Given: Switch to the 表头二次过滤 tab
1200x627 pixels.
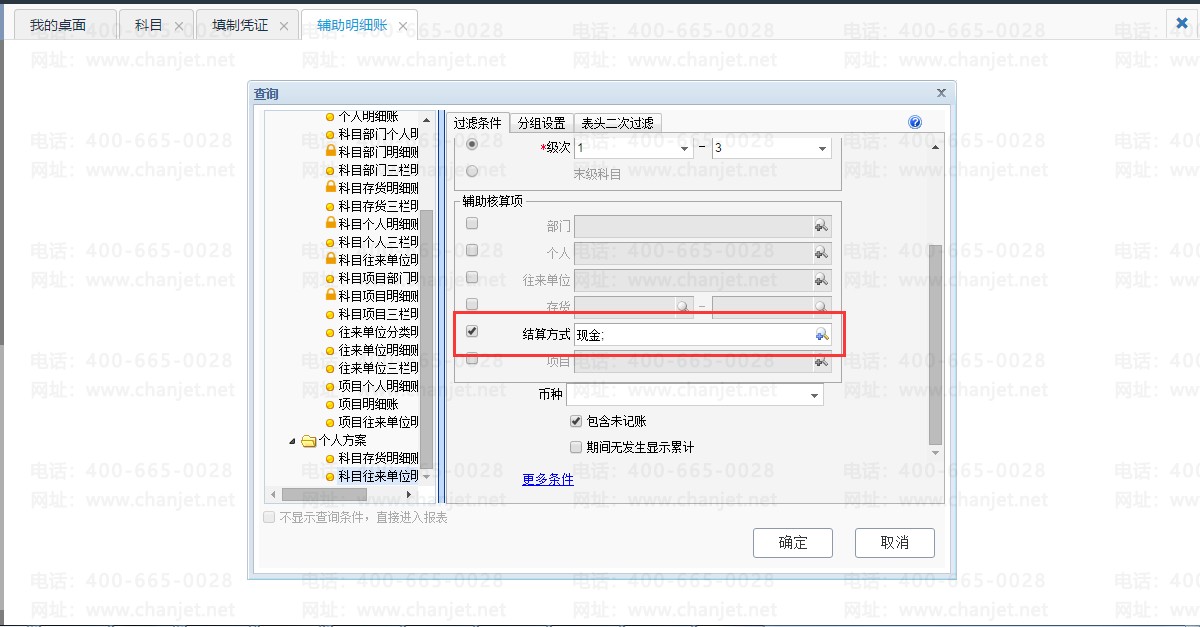Looking at the screenshot, I should point(618,123).
